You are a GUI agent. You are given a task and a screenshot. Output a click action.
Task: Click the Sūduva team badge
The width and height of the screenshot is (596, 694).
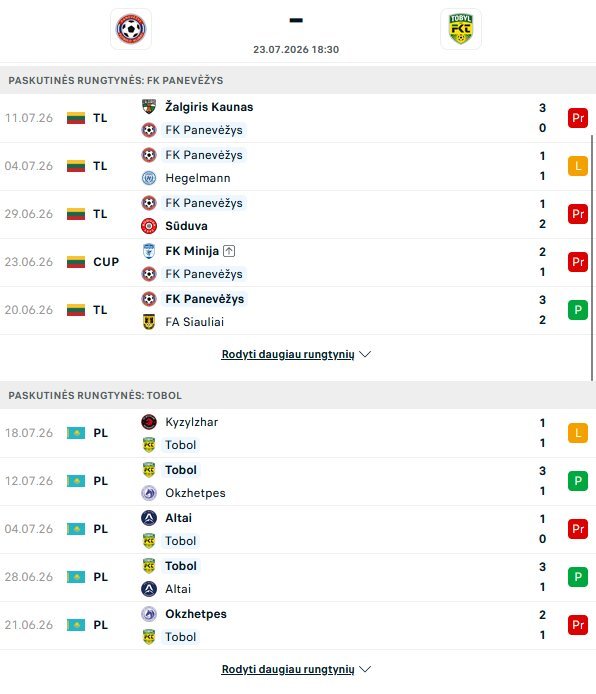tap(149, 226)
